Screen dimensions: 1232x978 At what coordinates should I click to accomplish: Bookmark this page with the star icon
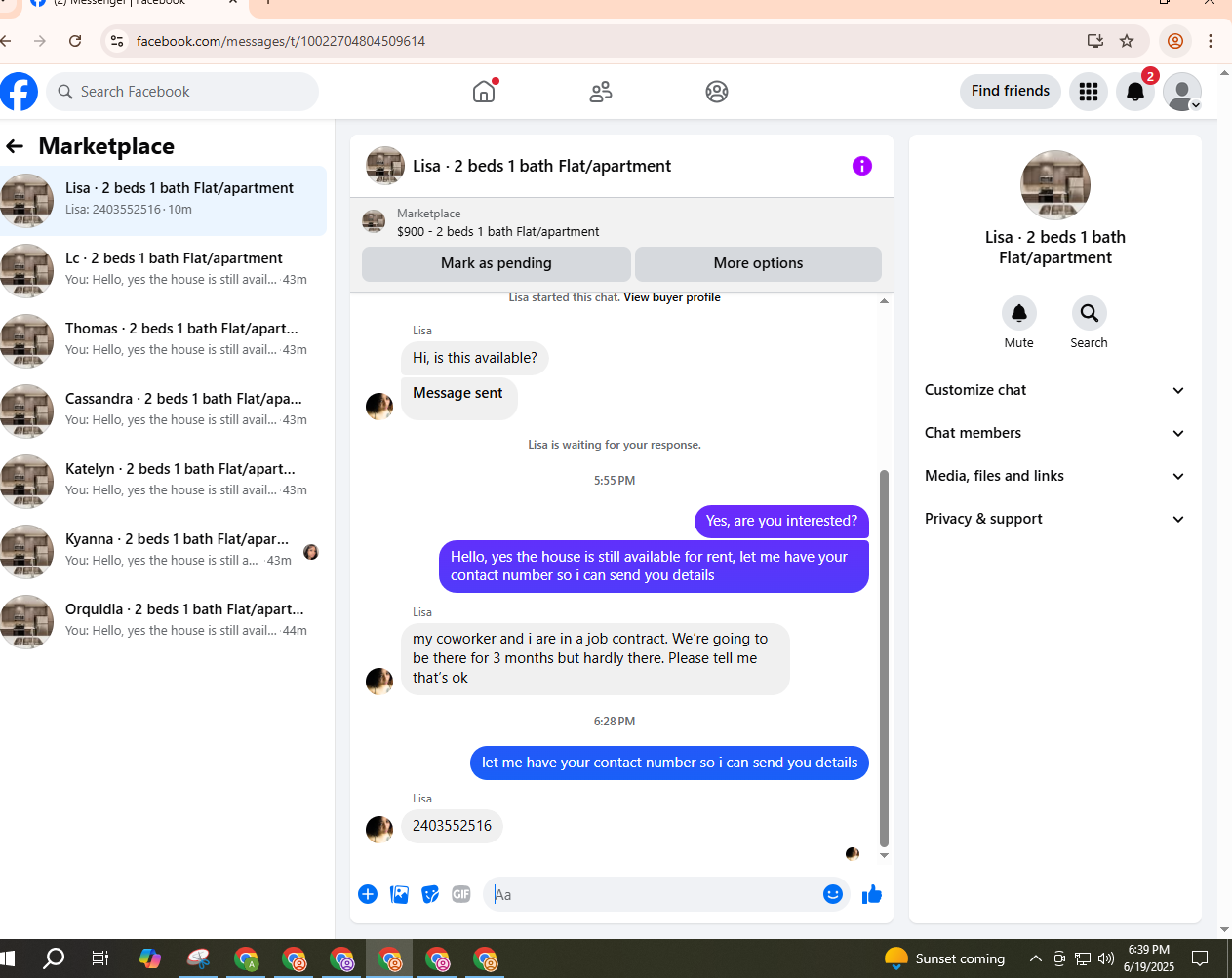tap(1127, 41)
